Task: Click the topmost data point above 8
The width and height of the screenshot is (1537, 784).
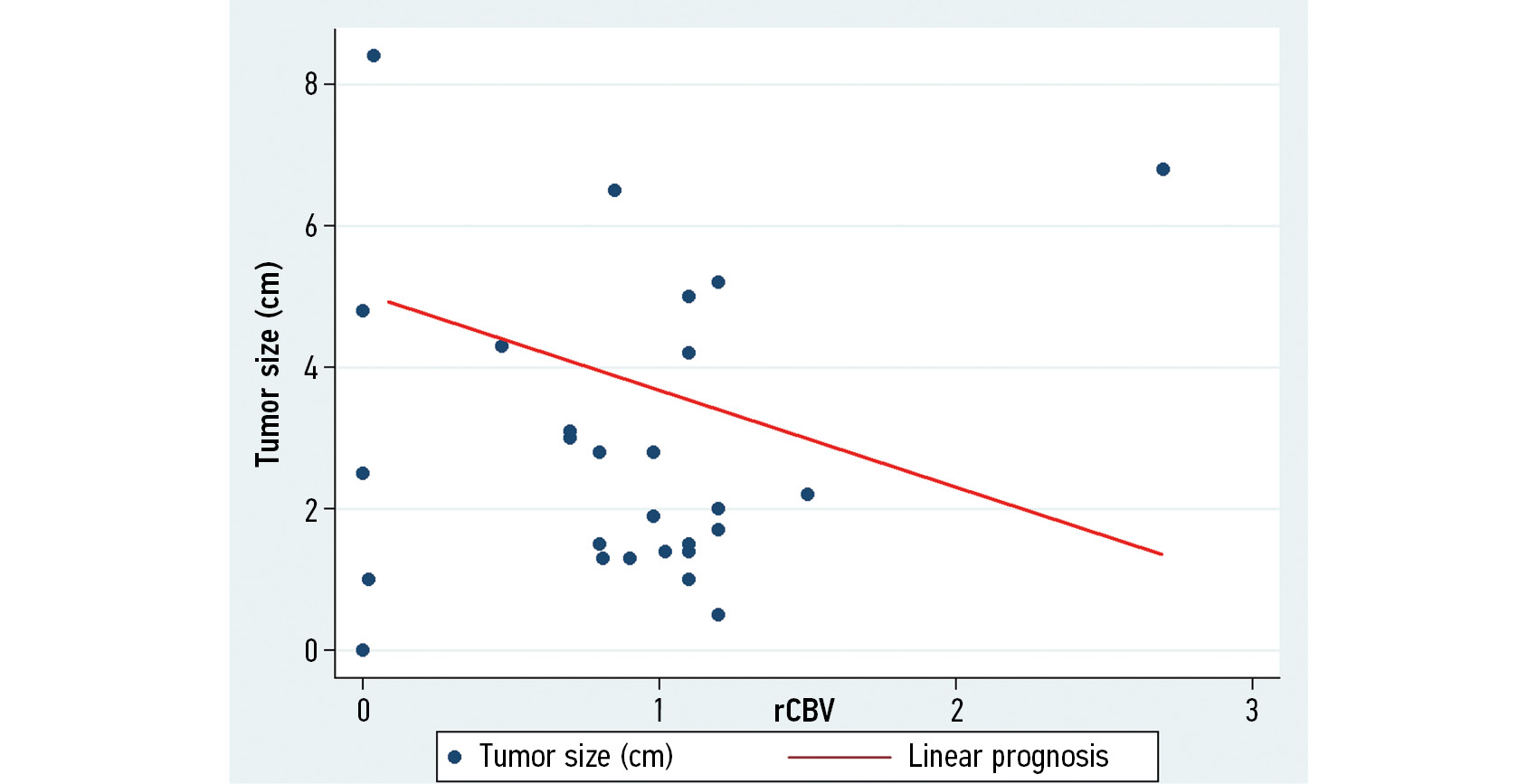Action: click(374, 56)
